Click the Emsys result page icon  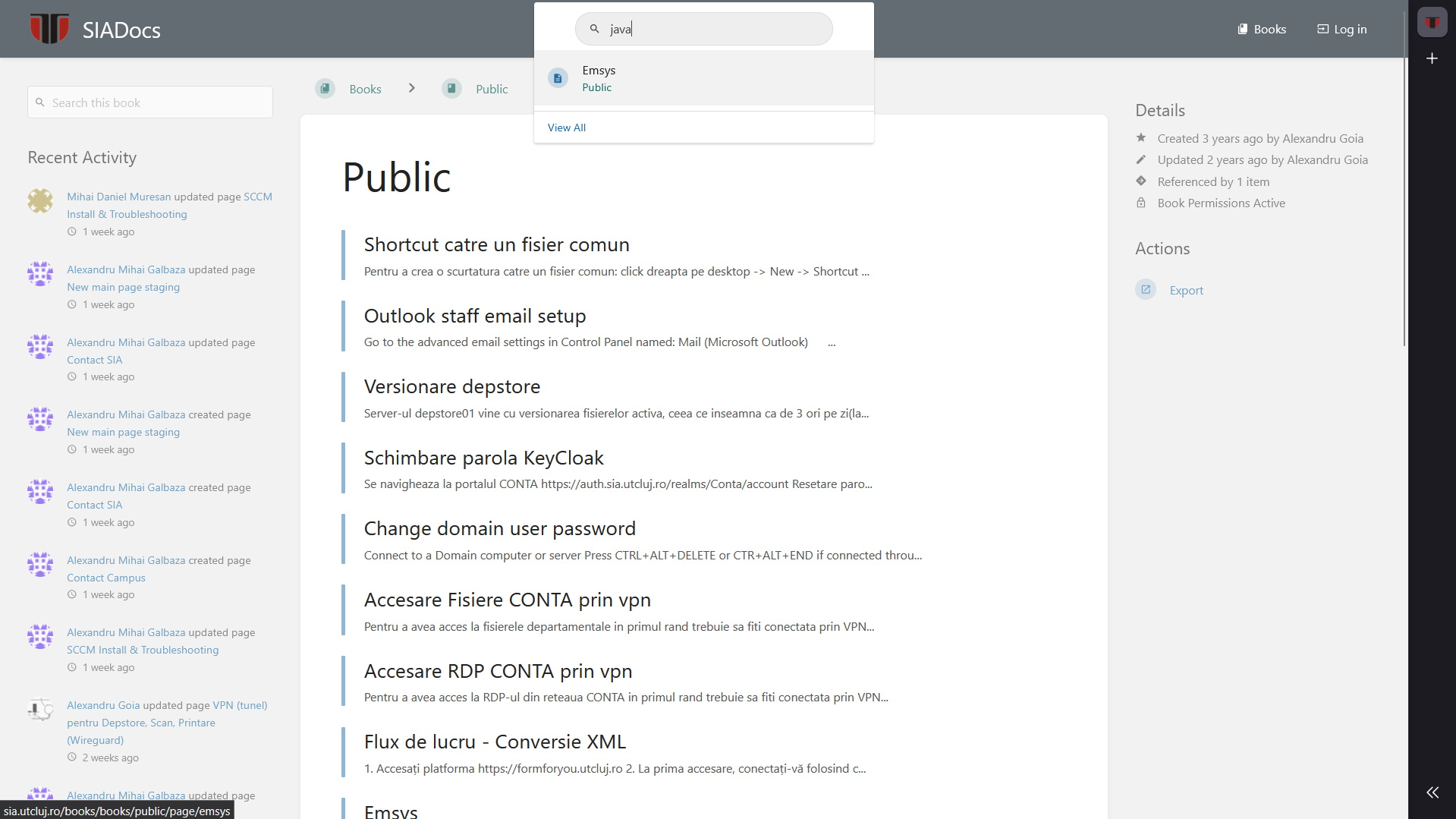click(558, 78)
